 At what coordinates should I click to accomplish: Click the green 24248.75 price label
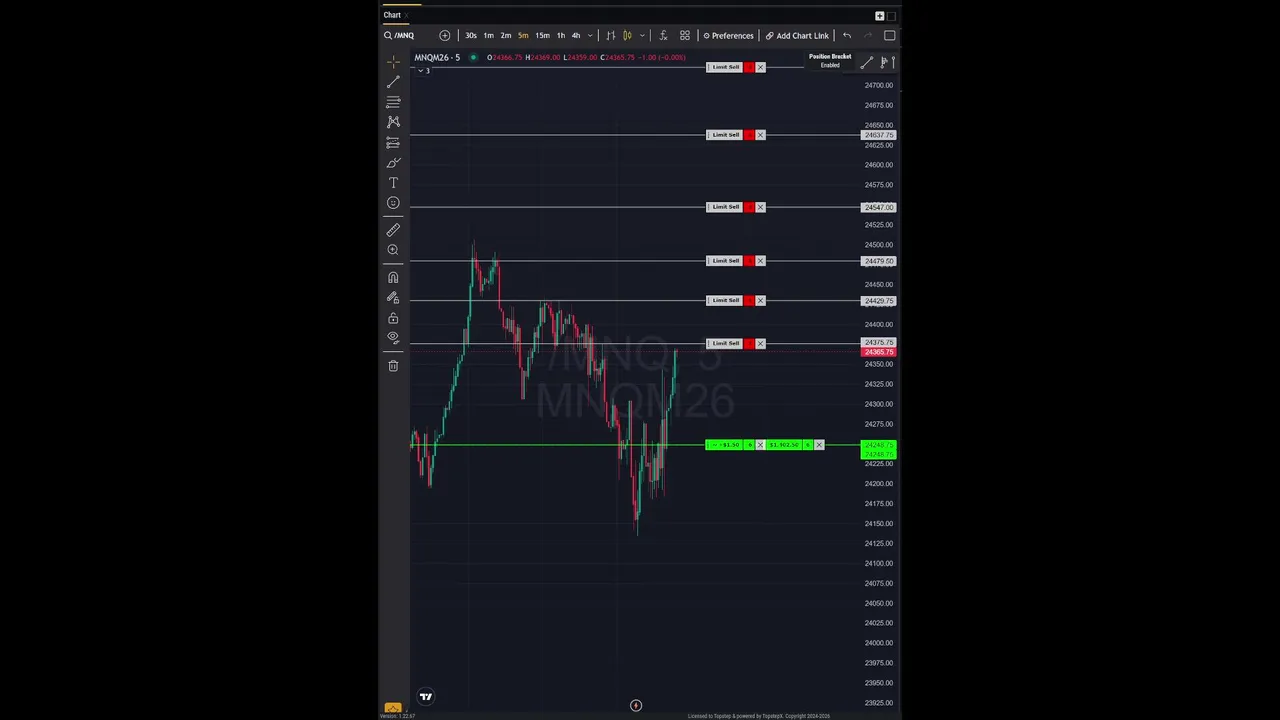click(x=879, y=446)
